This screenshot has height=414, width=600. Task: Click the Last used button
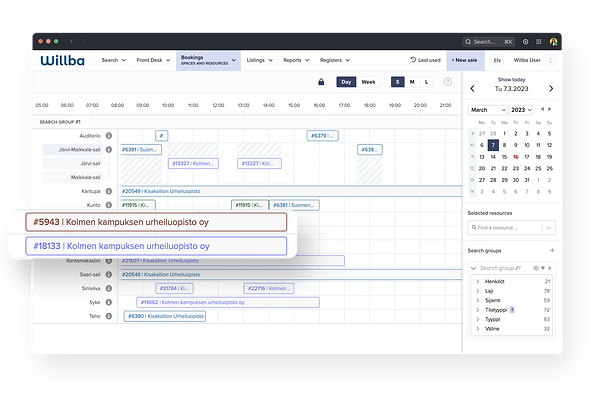[x=425, y=60]
